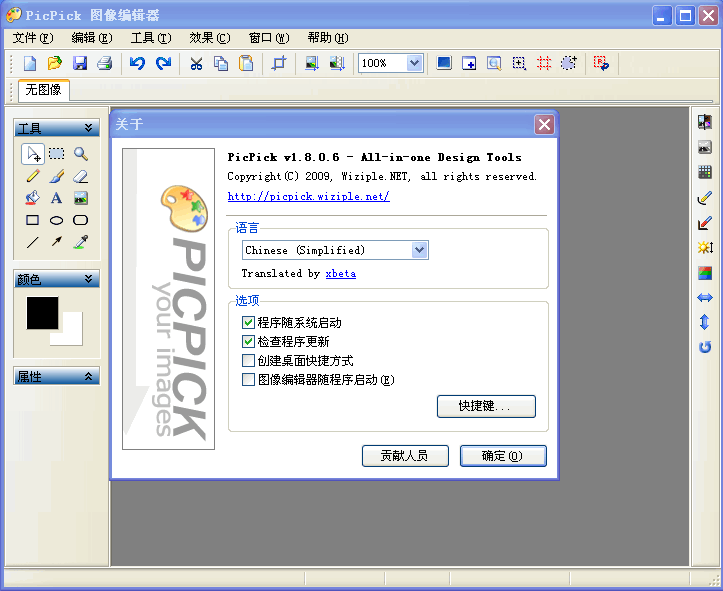Select the 无图像 tab

click(44, 90)
